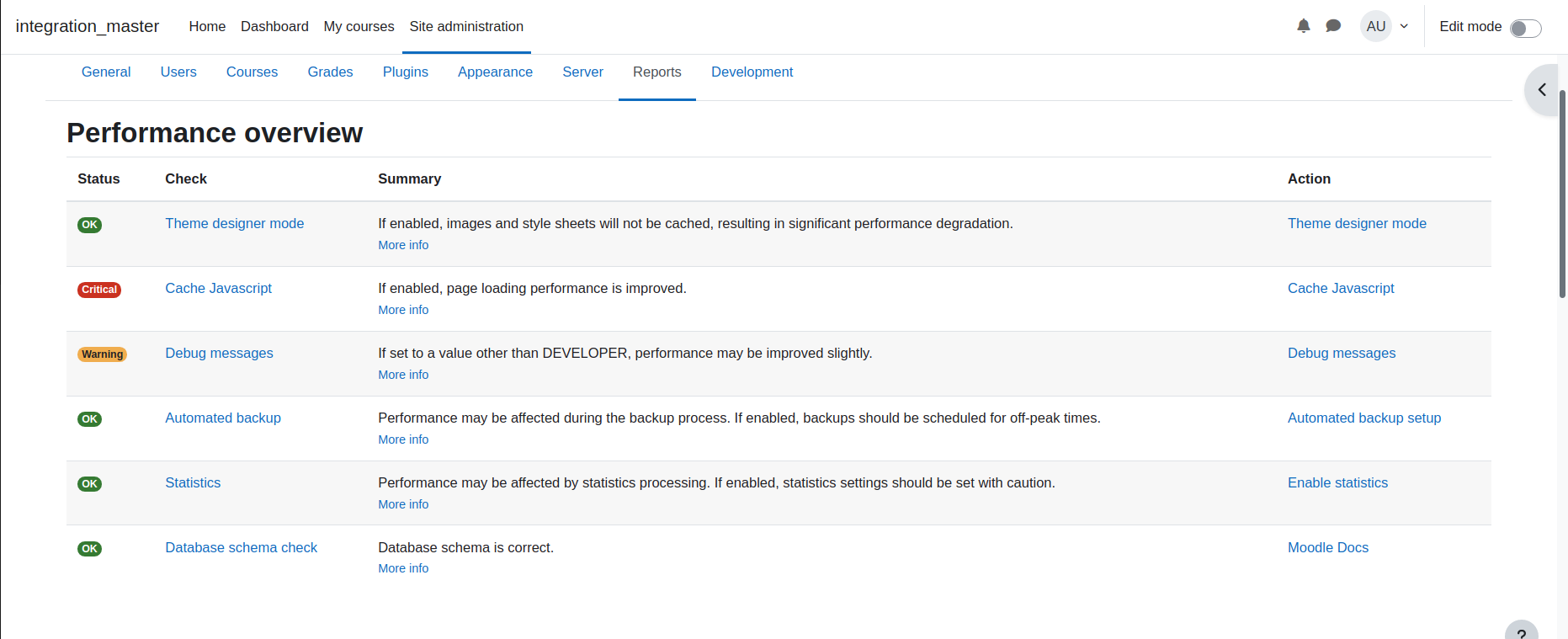The width and height of the screenshot is (1568, 639).
Task: Click the AU user avatar
Action: [1376, 26]
